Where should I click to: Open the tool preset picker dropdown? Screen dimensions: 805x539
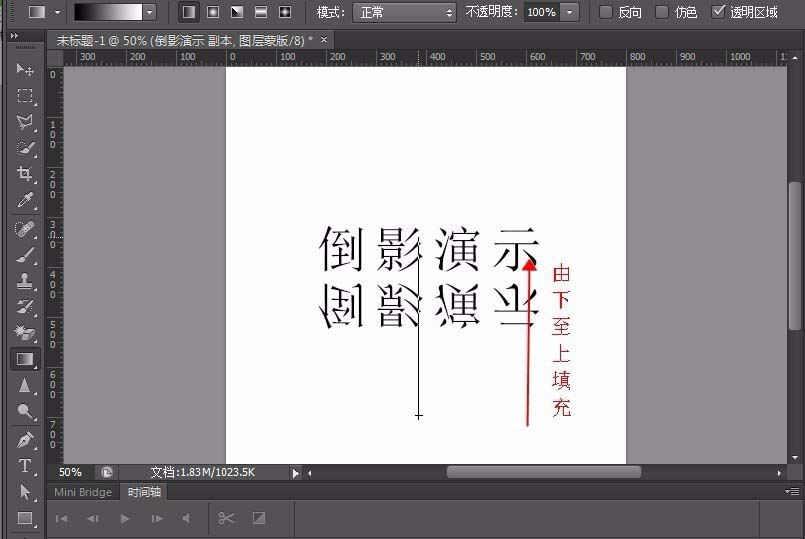pyautogui.click(x=58, y=12)
